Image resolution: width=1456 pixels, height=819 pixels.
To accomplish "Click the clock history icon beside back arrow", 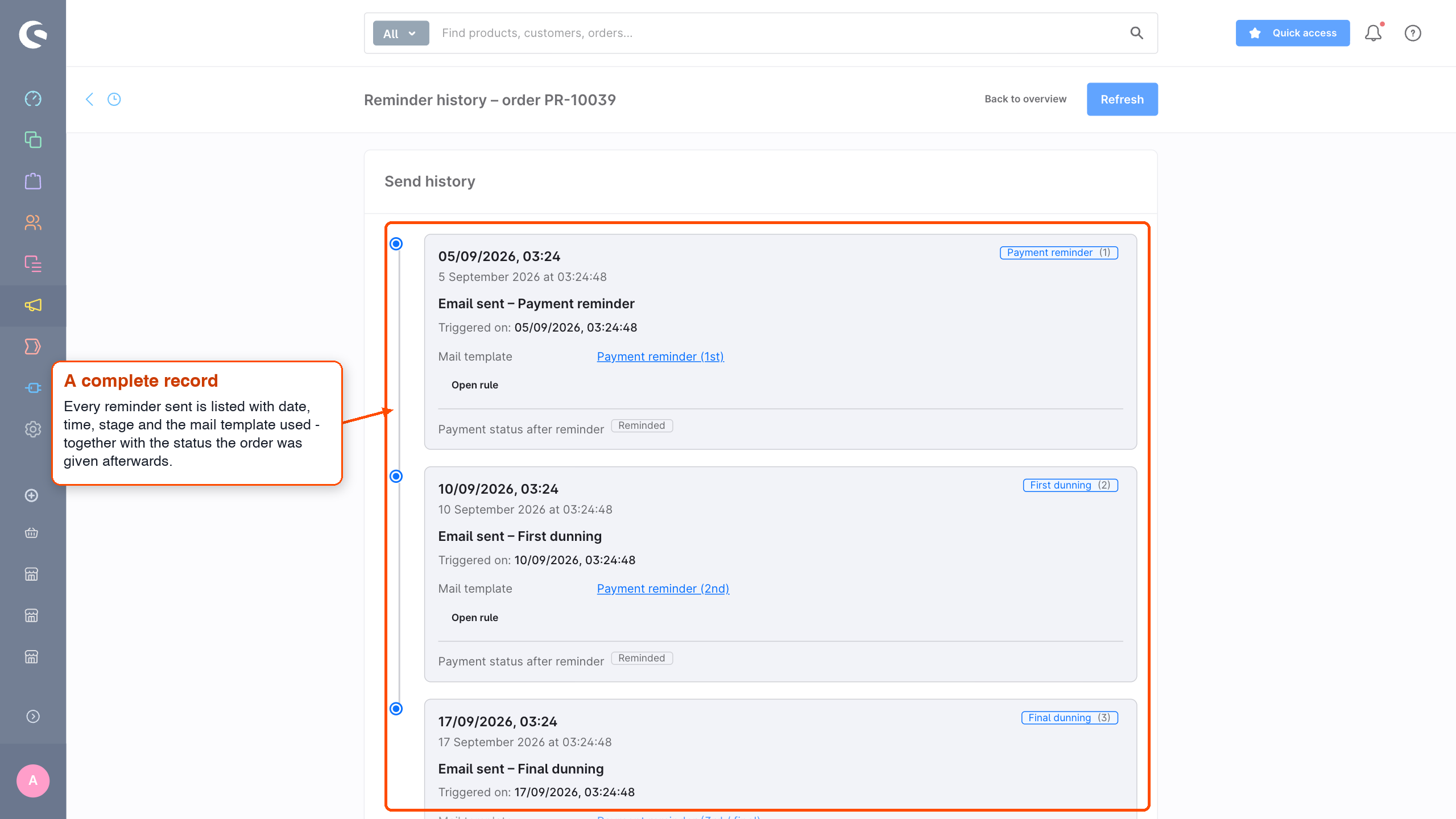I will (114, 100).
